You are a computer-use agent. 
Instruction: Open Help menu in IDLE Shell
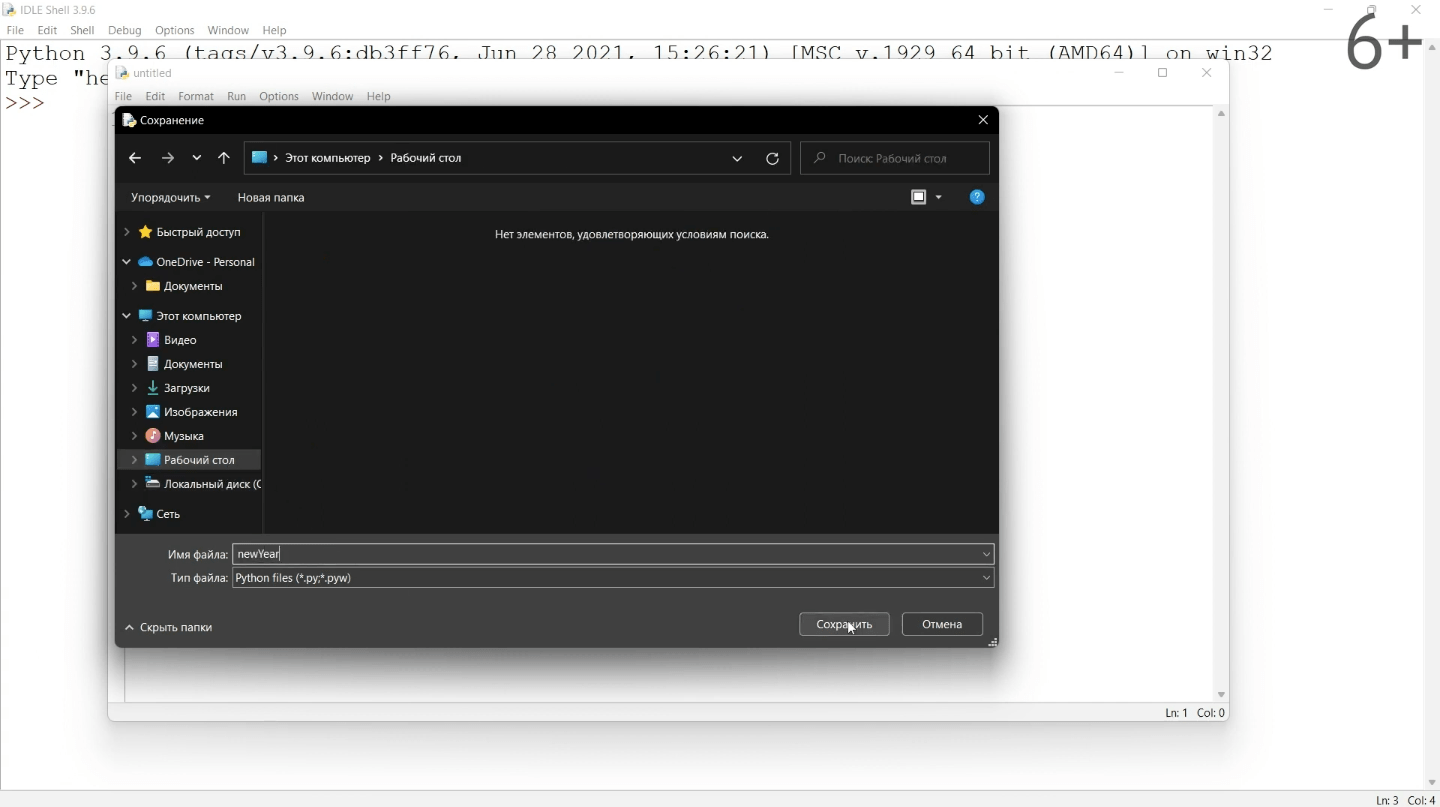tap(275, 31)
